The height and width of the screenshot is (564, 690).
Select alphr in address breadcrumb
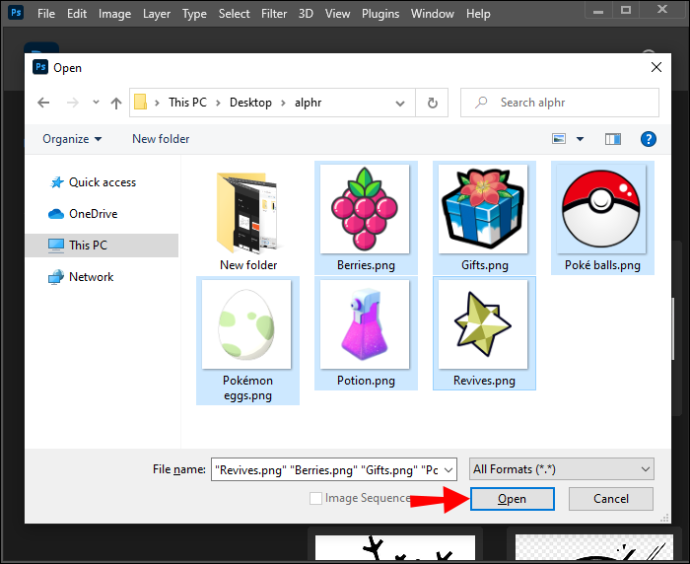[x=308, y=103]
